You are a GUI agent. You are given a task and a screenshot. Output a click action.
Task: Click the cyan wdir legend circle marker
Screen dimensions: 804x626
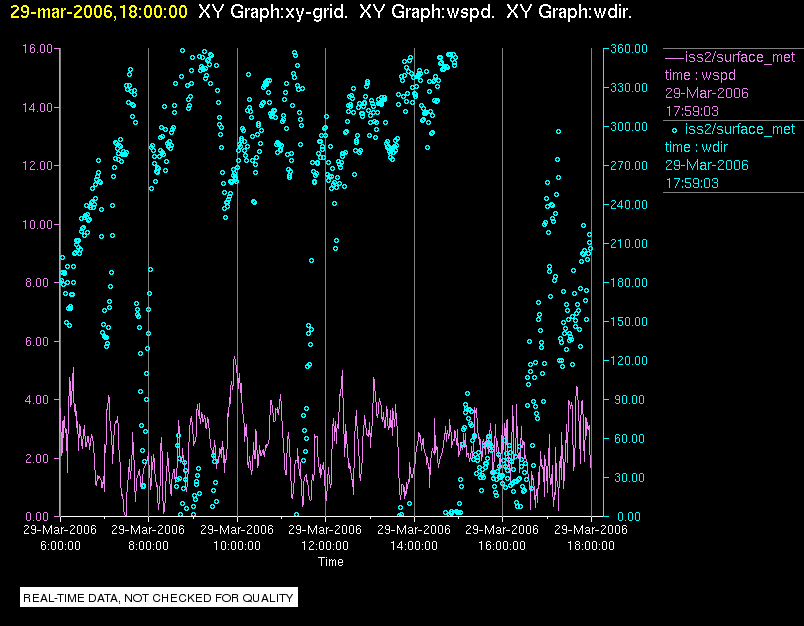click(674, 129)
